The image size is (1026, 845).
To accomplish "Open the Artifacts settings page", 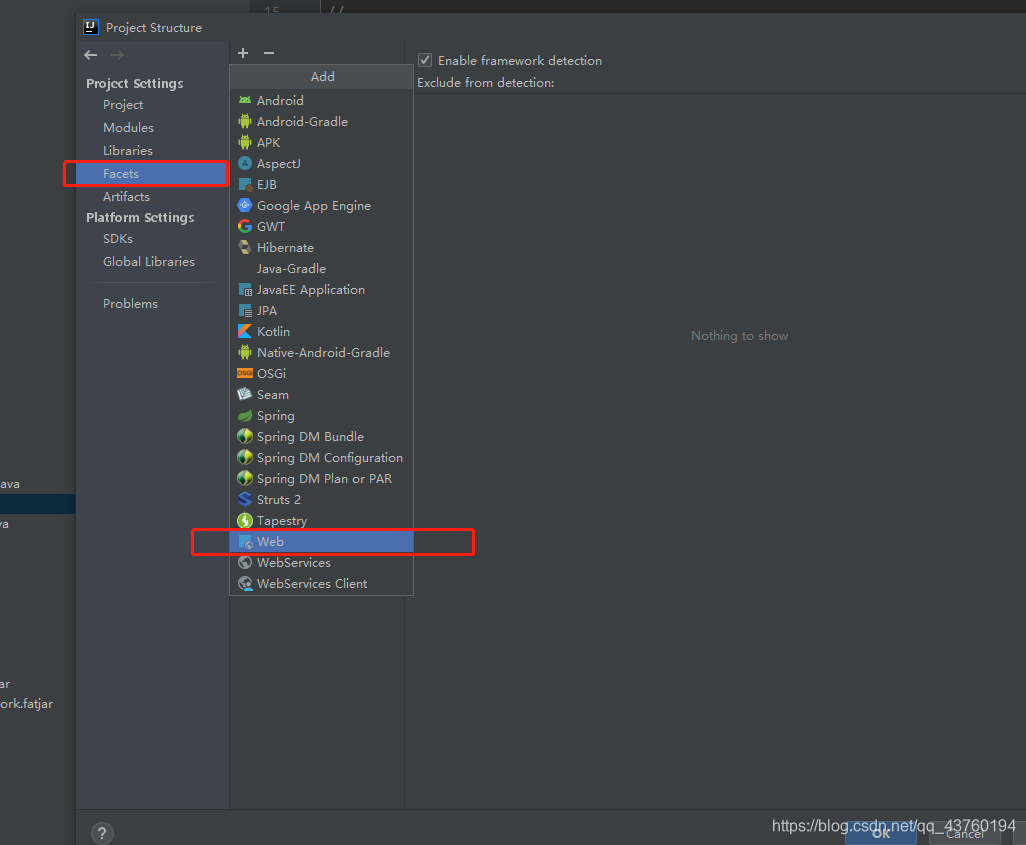I will 126,196.
